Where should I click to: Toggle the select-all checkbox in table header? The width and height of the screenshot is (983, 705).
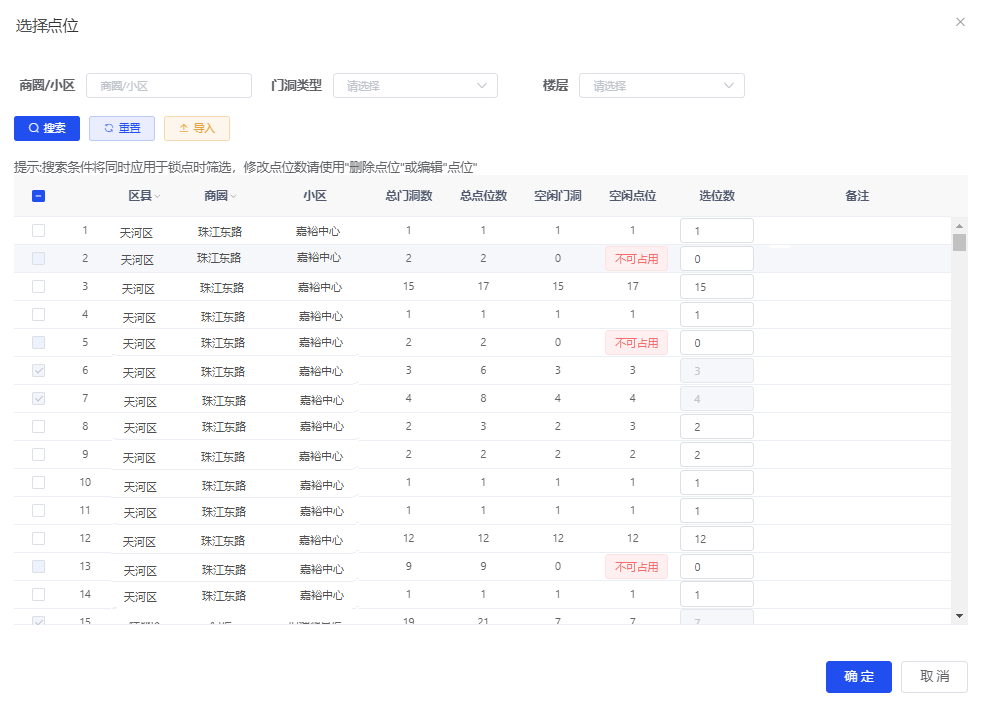(39, 197)
